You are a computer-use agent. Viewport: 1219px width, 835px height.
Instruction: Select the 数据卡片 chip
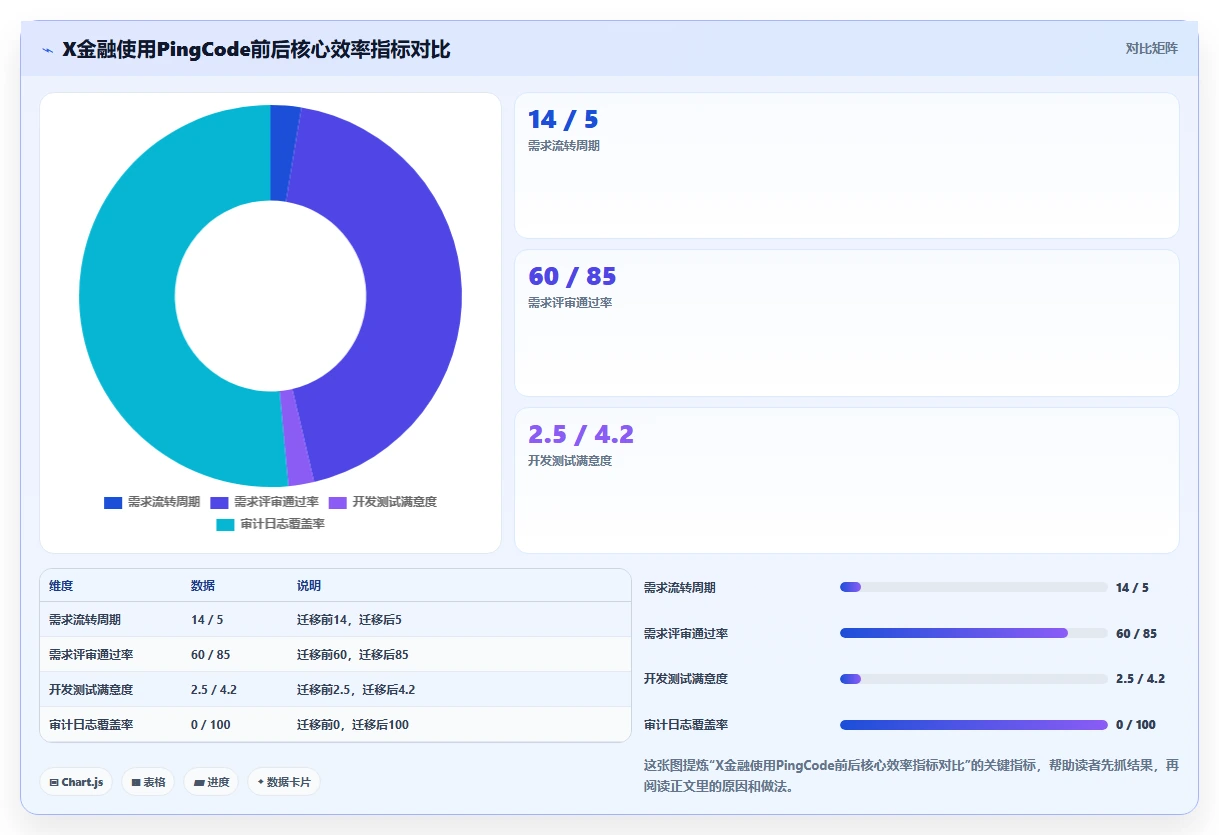point(284,782)
